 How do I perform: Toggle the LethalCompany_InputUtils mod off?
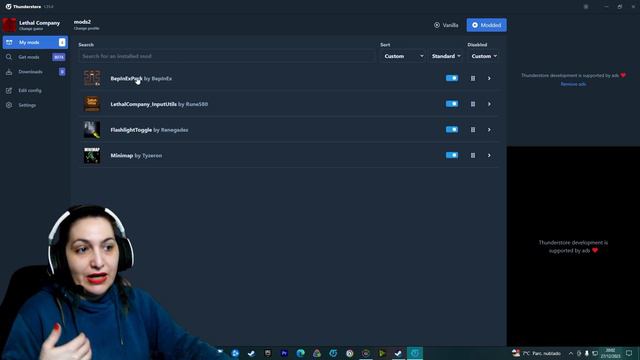click(x=452, y=104)
